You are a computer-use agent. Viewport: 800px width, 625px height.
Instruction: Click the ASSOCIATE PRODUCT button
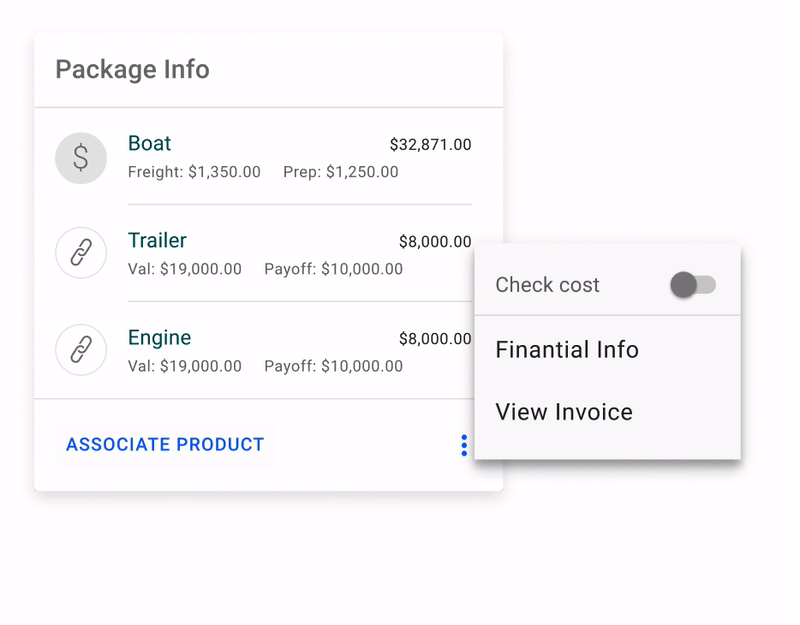[x=164, y=444]
